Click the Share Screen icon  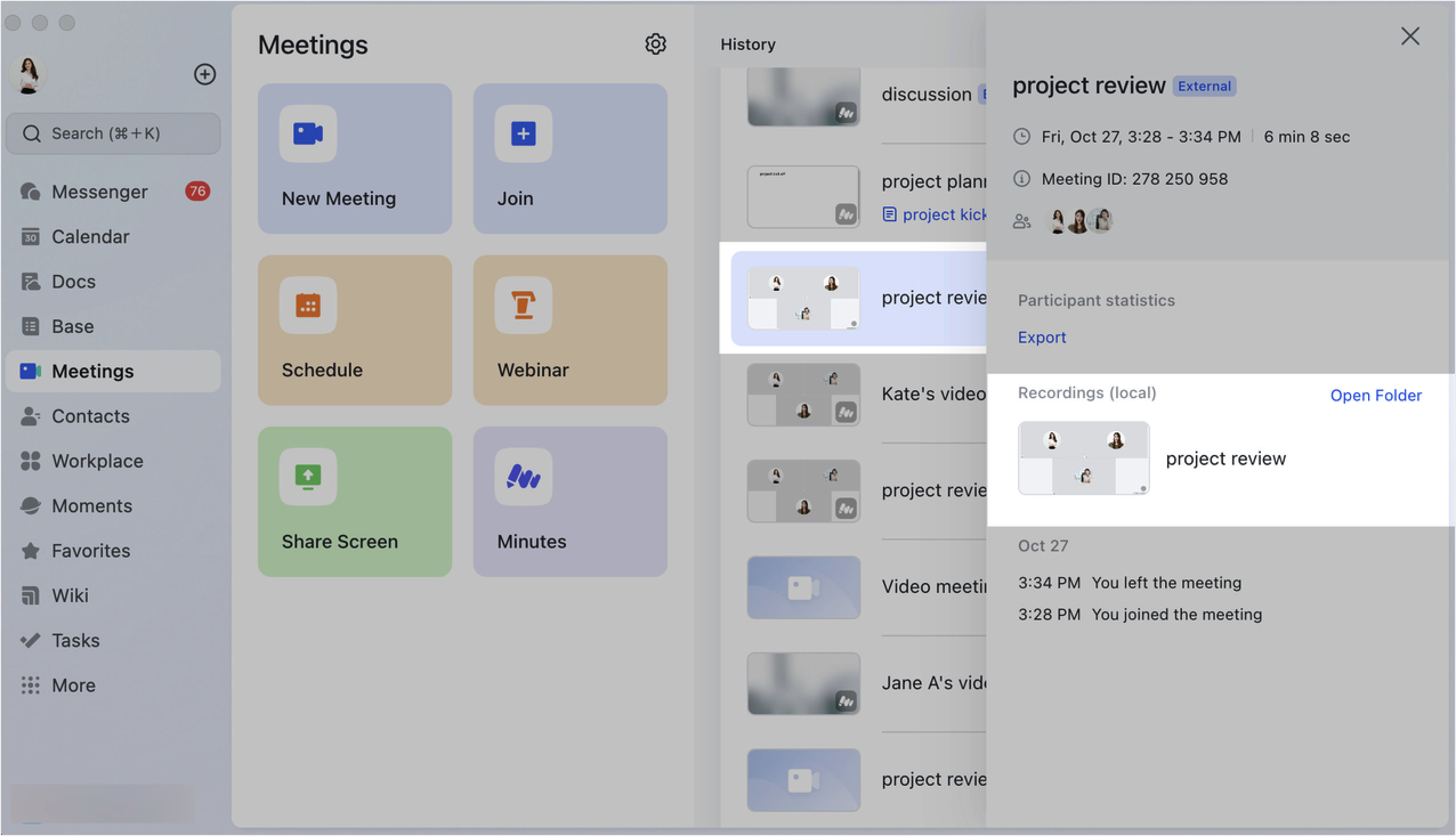(x=308, y=477)
